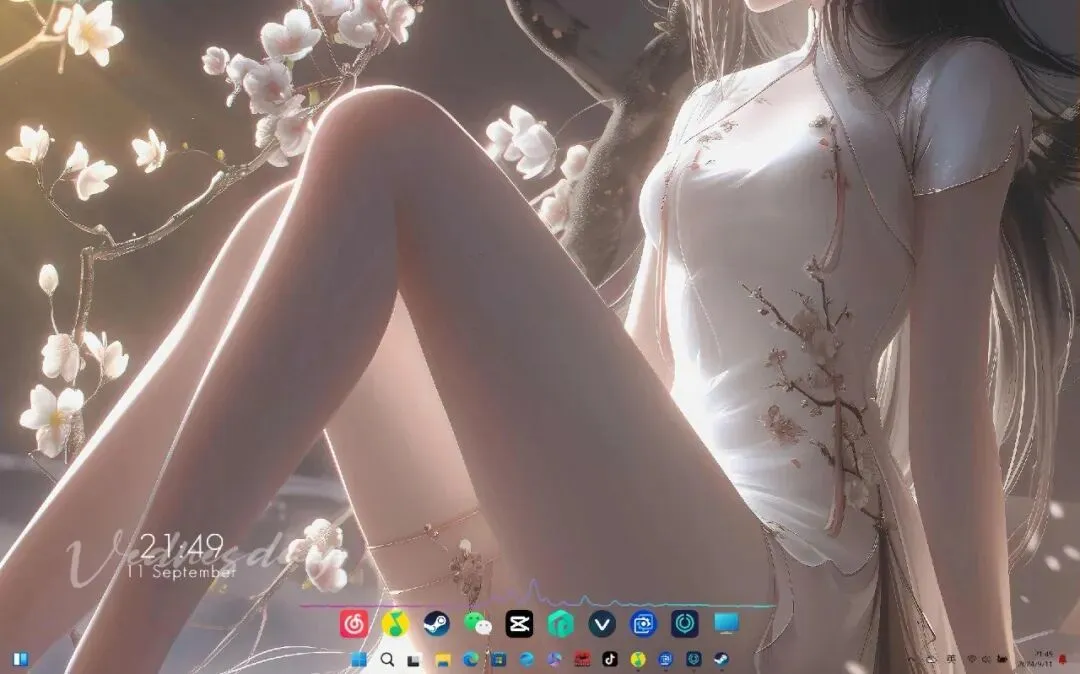Image resolution: width=1080 pixels, height=674 pixels.
Task: Open Task View on the taskbar
Action: point(414,660)
